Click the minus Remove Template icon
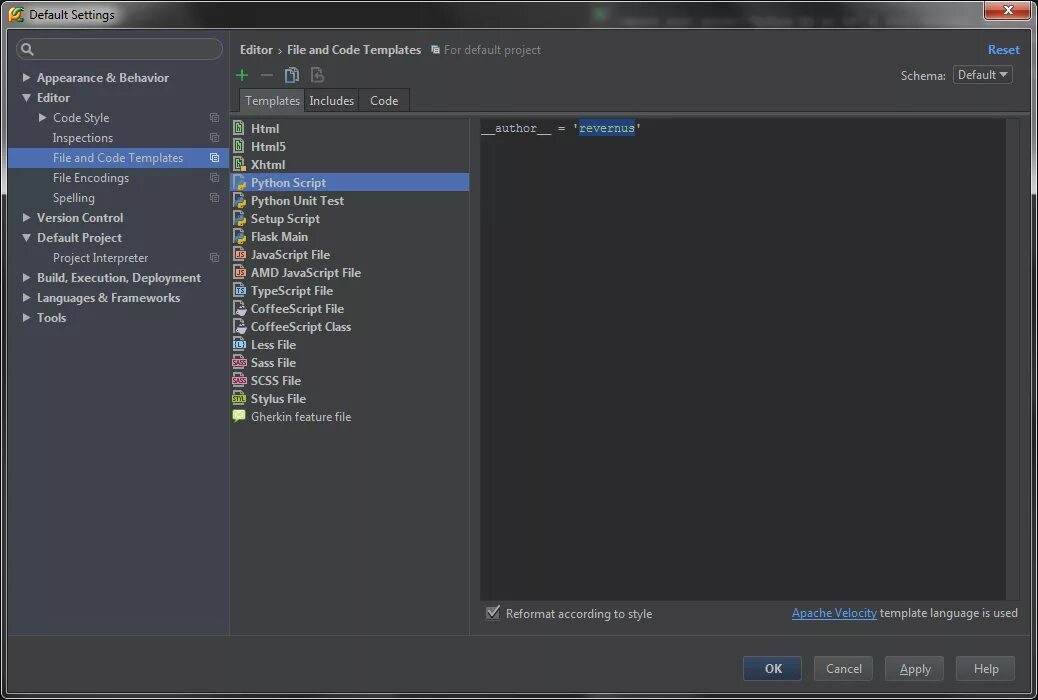Image resolution: width=1038 pixels, height=700 pixels. (x=266, y=75)
